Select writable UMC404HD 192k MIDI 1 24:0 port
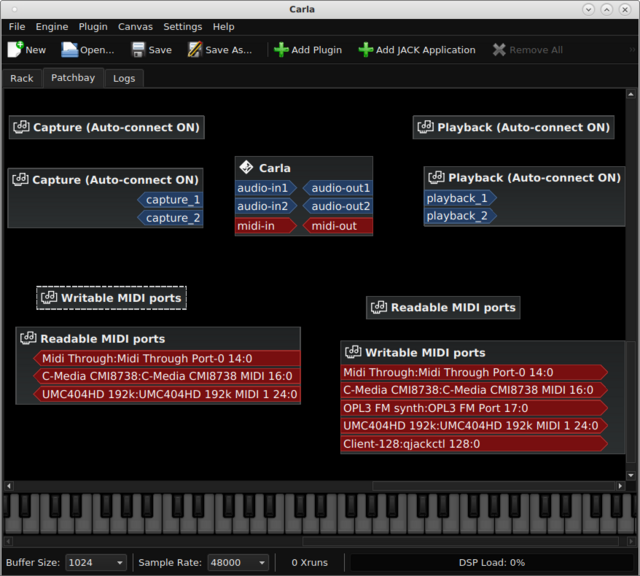Image resolution: width=640 pixels, height=576 pixels. [474, 426]
